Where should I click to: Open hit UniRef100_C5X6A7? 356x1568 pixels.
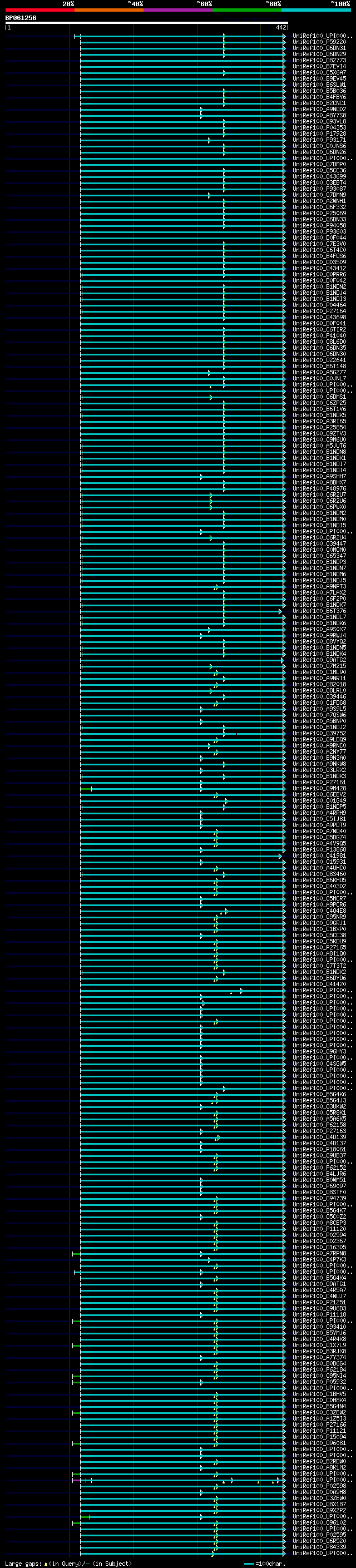[x=319, y=72]
